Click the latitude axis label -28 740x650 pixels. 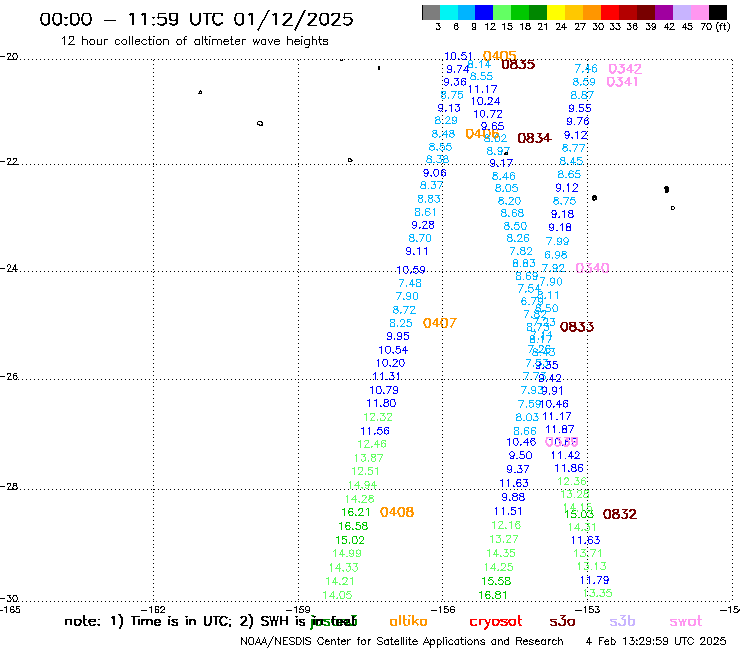point(9,486)
